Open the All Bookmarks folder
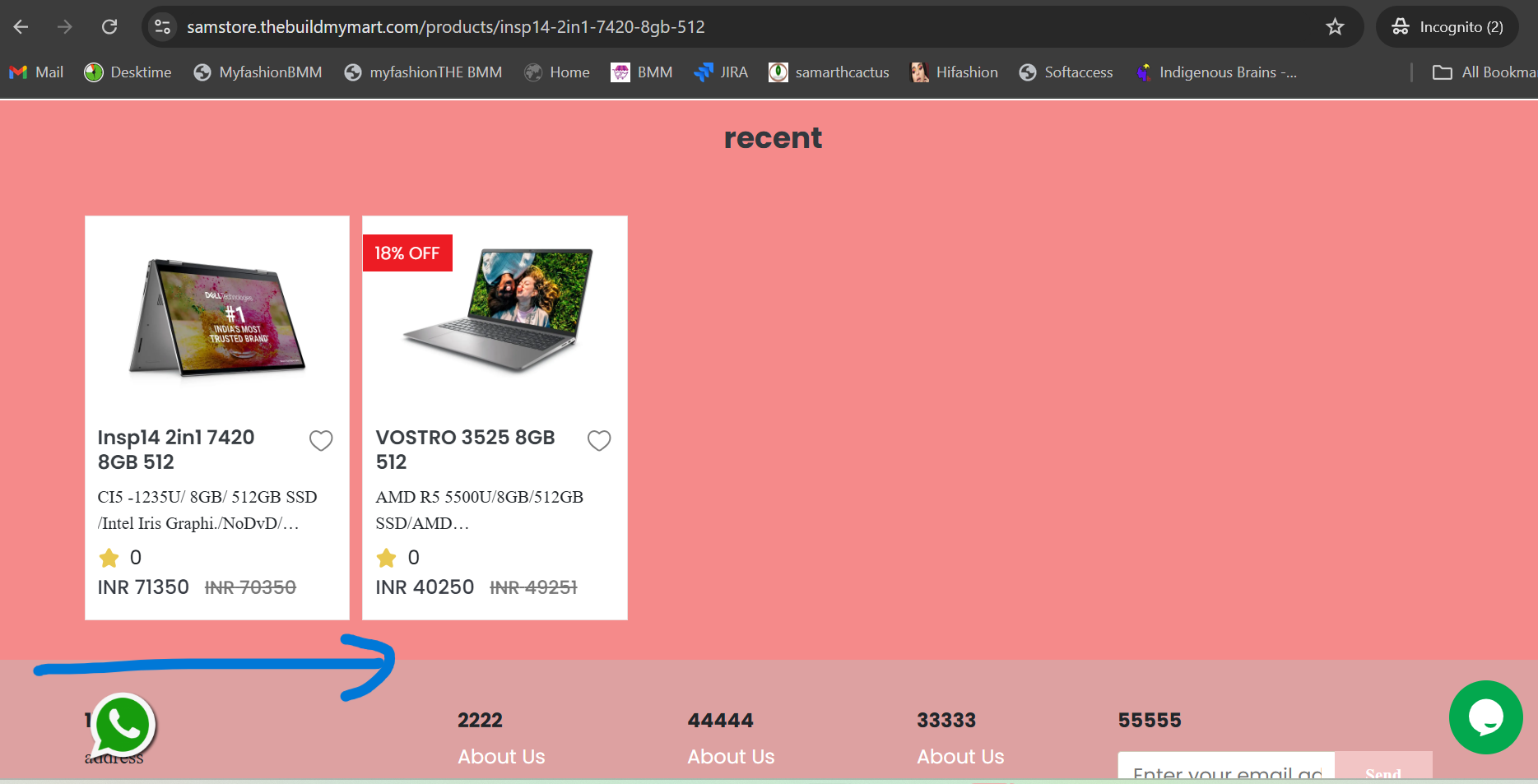 pyautogui.click(x=1485, y=72)
